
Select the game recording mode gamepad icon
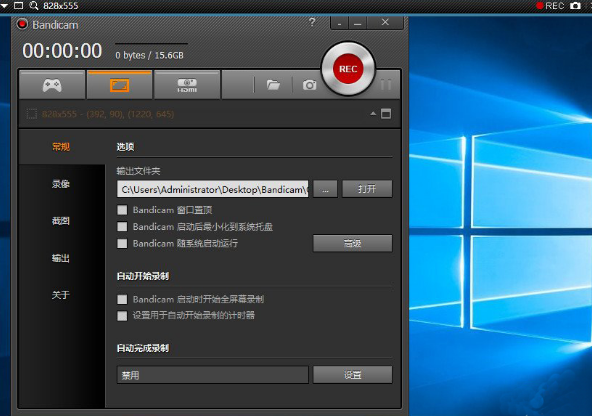(x=52, y=85)
